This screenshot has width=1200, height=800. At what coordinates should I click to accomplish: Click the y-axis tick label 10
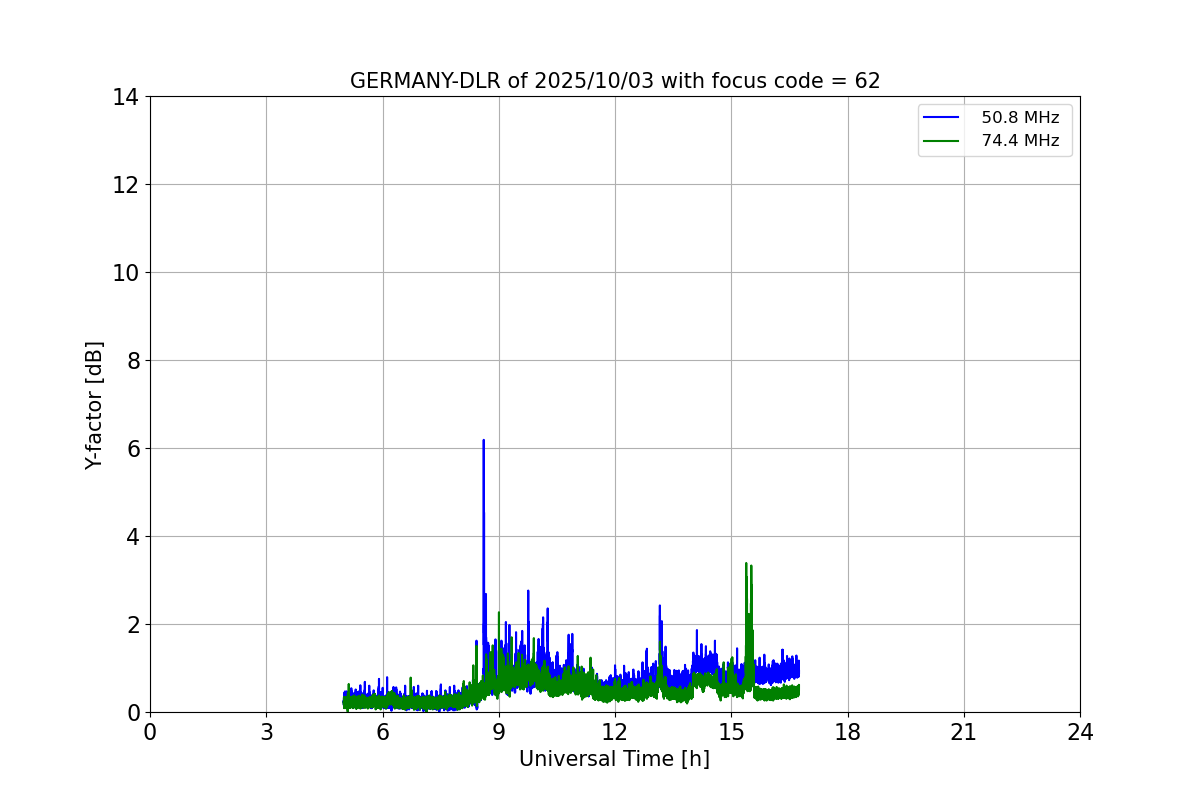pos(125,273)
